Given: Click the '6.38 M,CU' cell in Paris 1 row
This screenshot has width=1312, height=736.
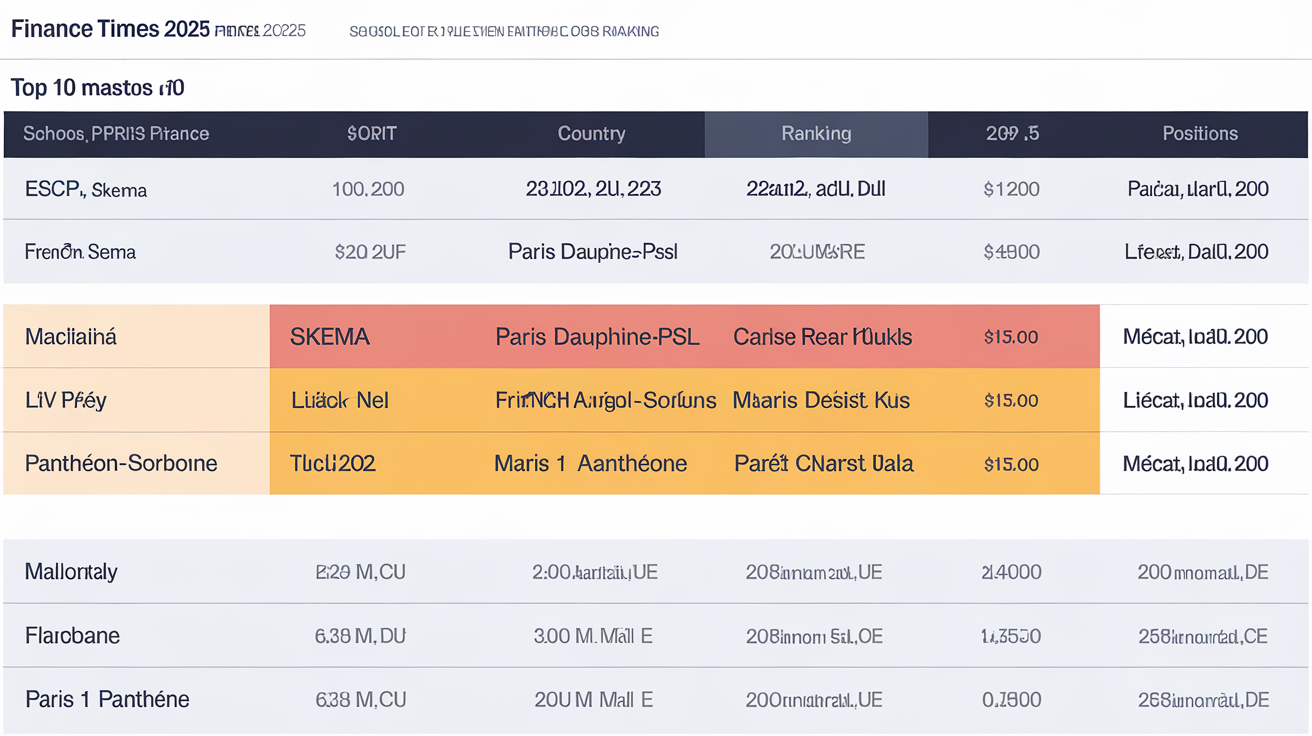Looking at the screenshot, I should 361,700.
